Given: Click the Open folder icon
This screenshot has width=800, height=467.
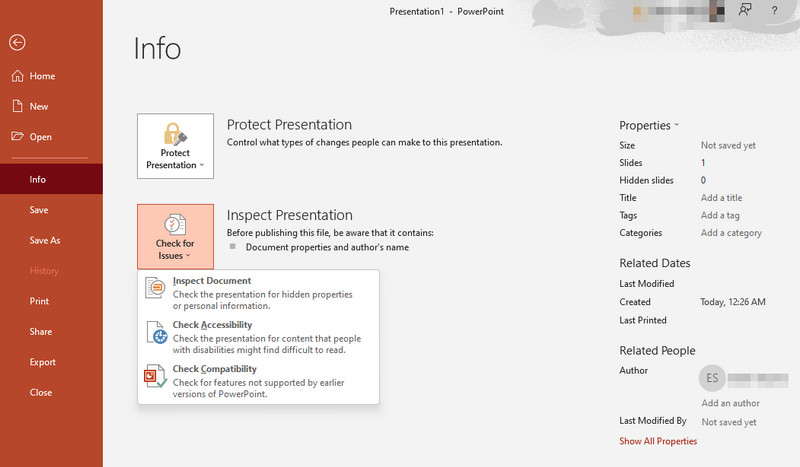Looking at the screenshot, I should [17, 137].
